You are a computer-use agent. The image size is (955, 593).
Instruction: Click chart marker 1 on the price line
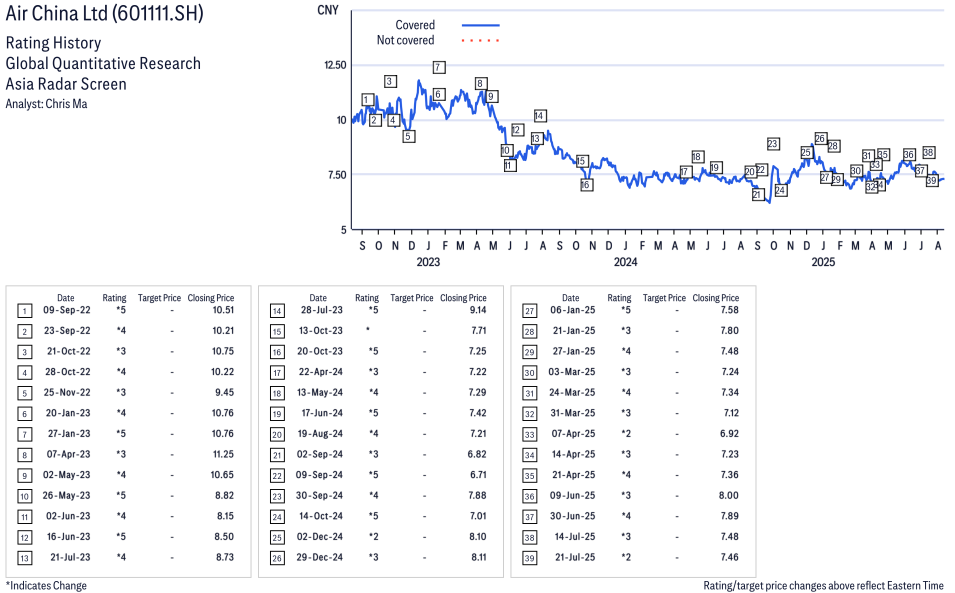click(x=367, y=100)
